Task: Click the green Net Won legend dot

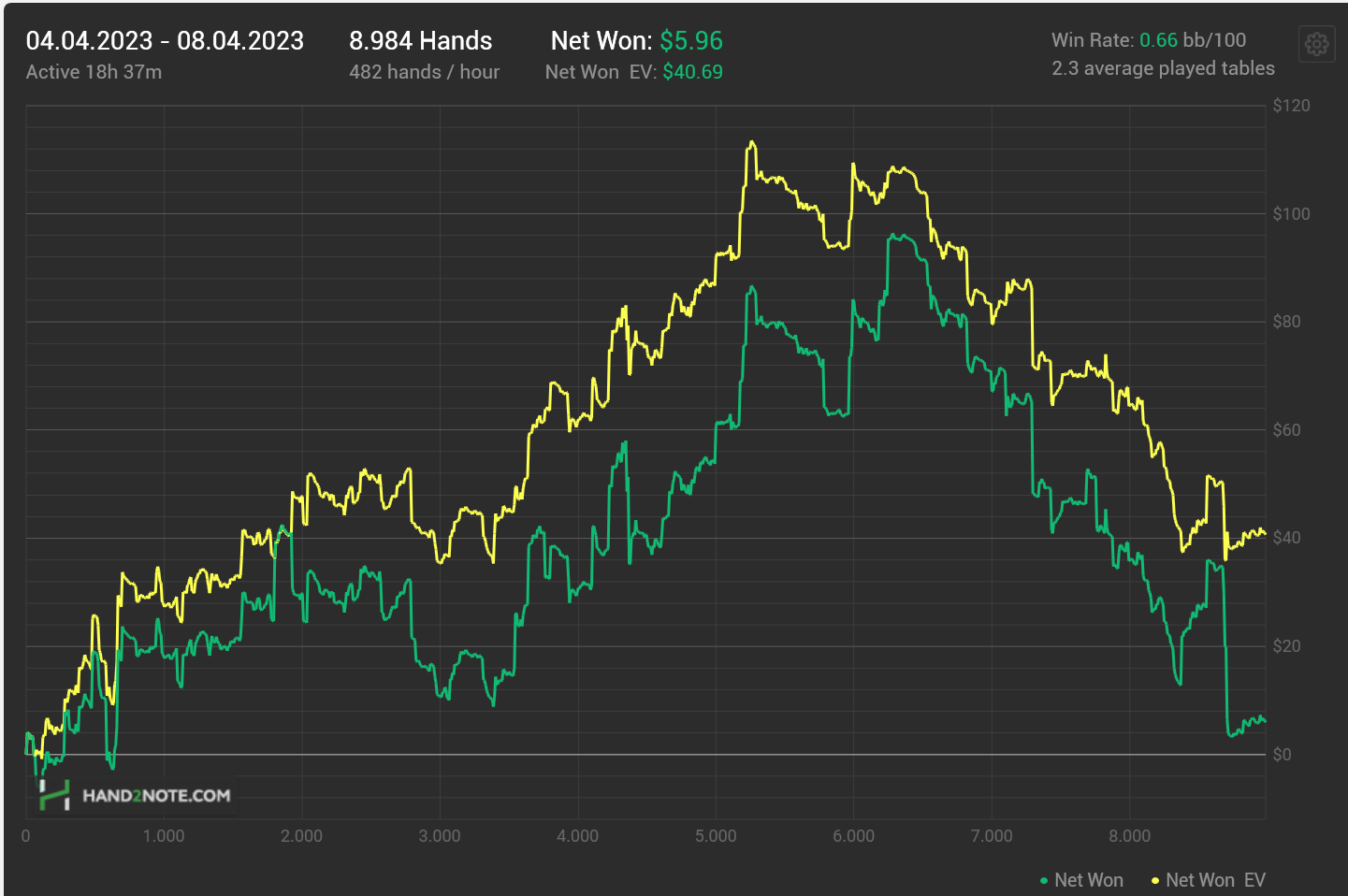Action: pos(1044,881)
